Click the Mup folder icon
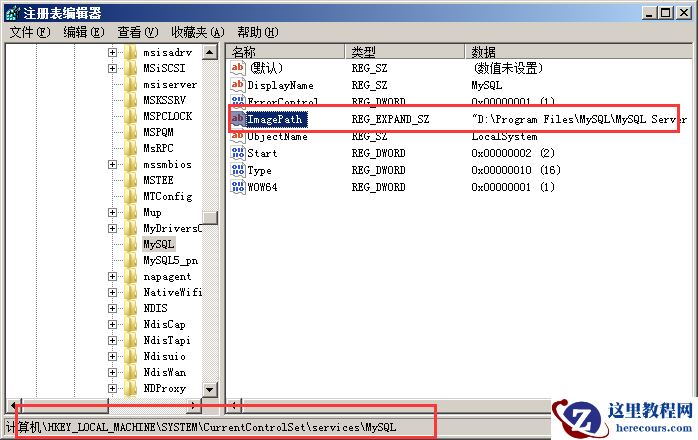Viewport: 698px width, 440px height. [130, 212]
